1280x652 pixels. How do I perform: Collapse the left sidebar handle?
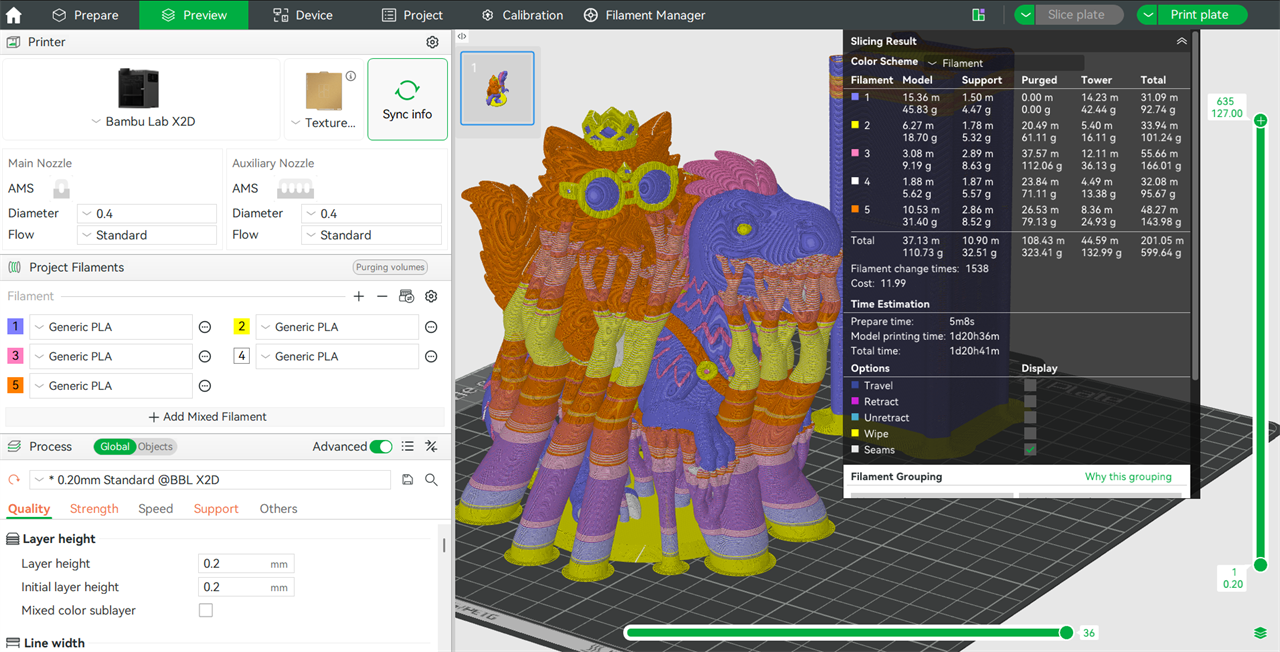coord(462,36)
